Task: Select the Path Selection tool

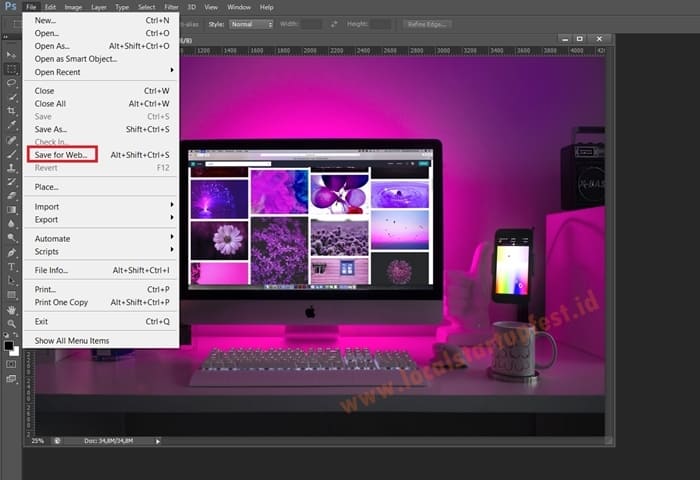Action: (11, 281)
